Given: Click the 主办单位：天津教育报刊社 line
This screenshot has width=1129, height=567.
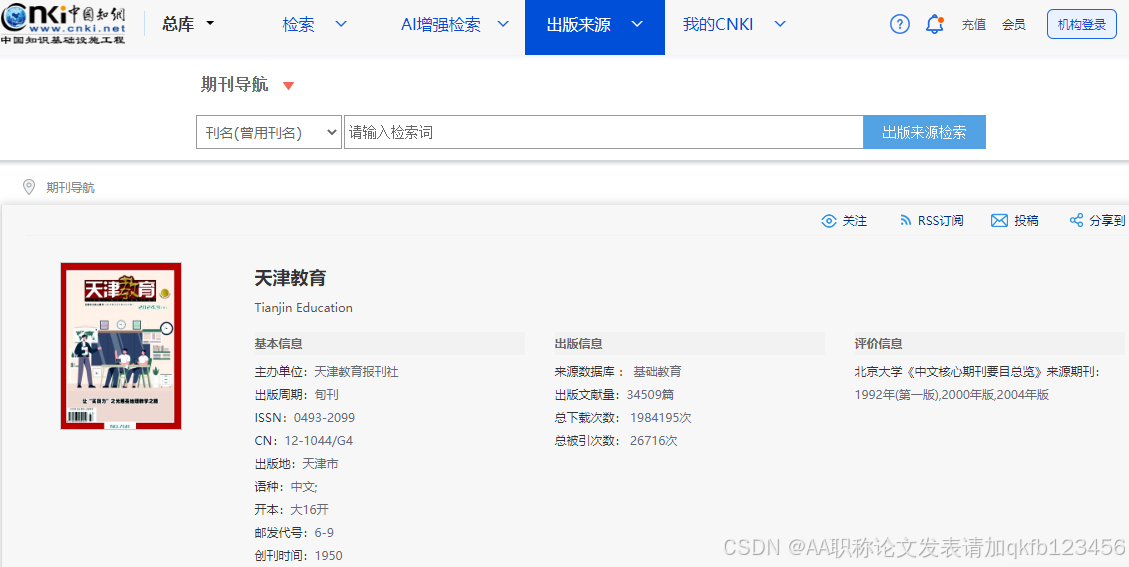Looking at the screenshot, I should [x=326, y=372].
